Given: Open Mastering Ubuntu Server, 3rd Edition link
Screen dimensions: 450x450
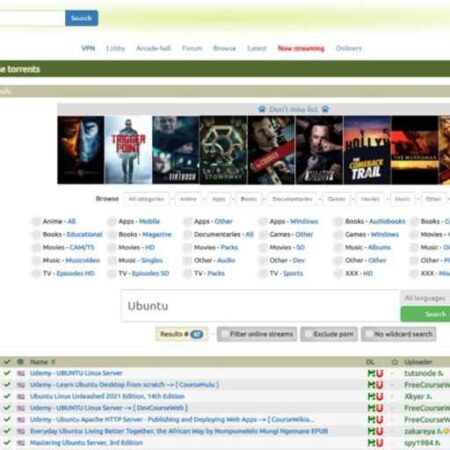Looking at the screenshot, I should click(x=86, y=443).
